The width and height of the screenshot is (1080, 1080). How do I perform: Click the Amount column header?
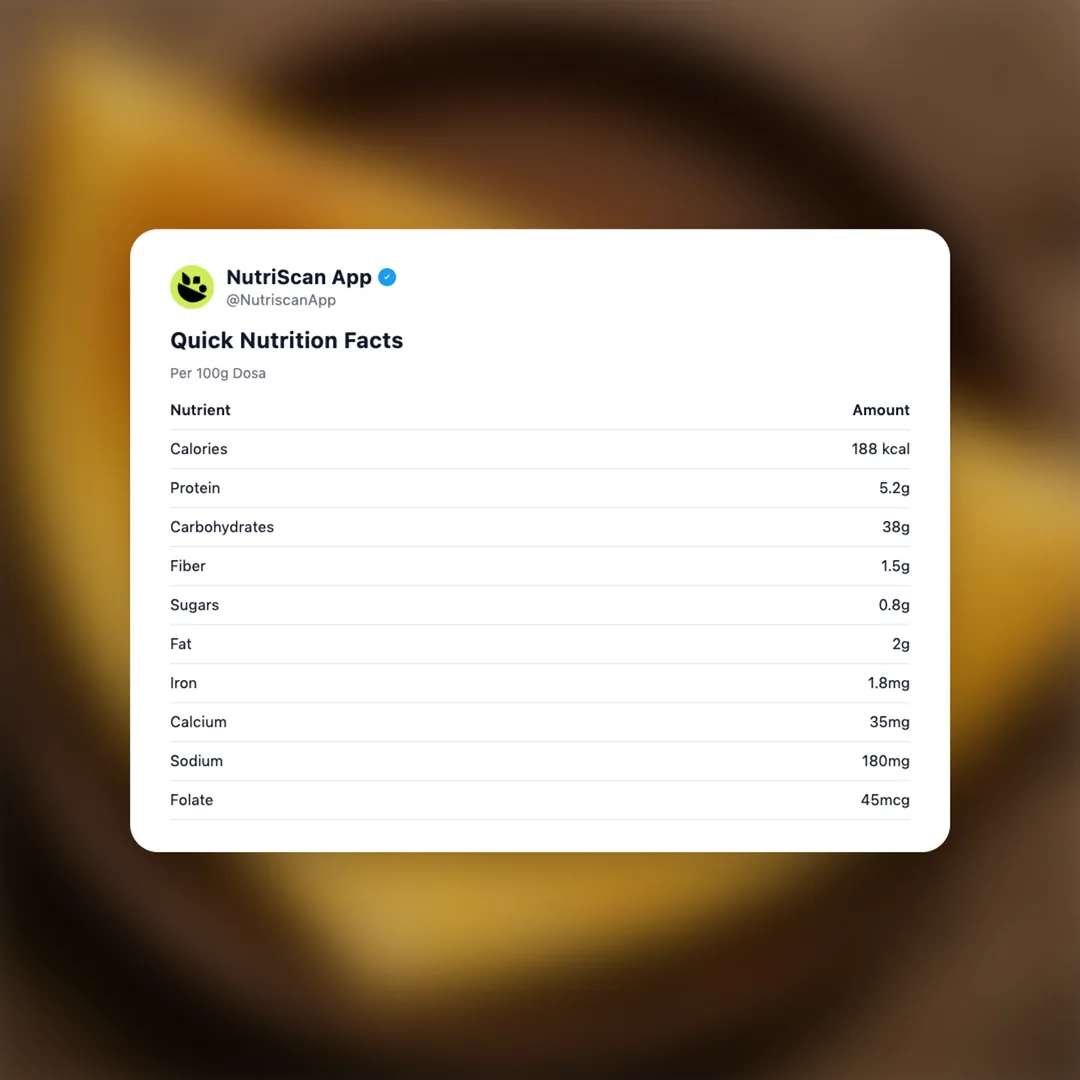[880, 410]
